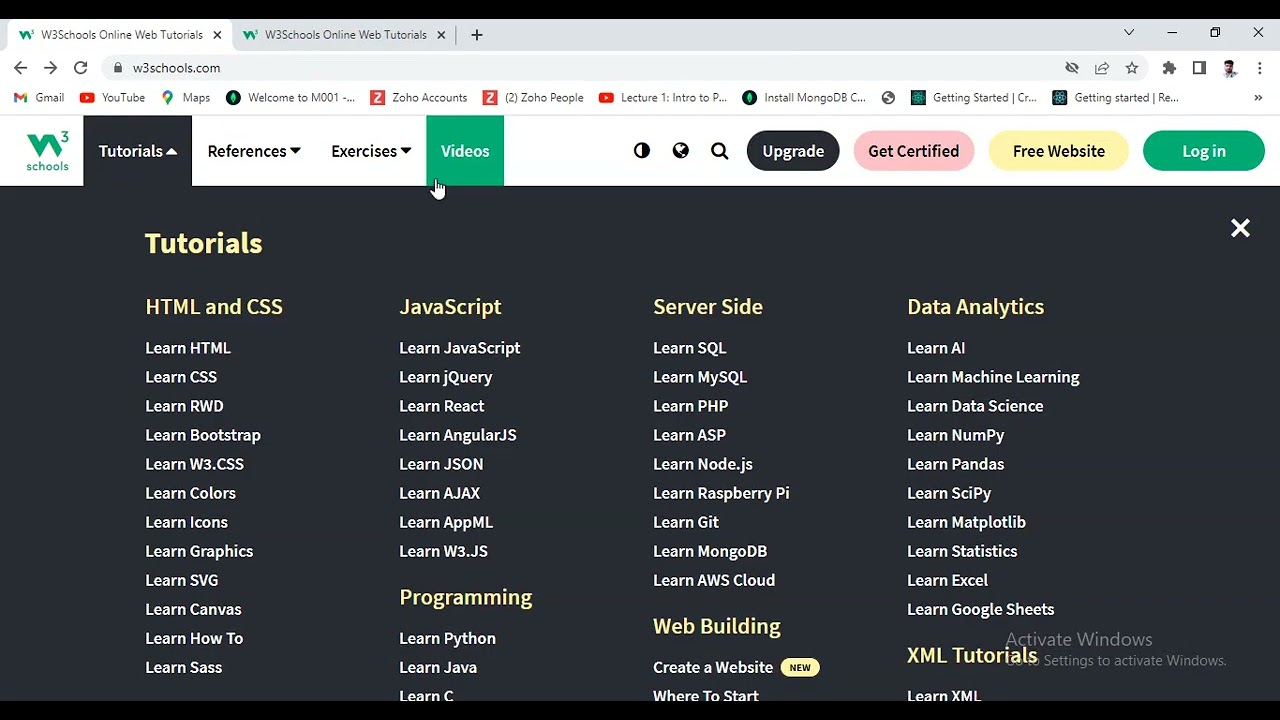Open the Videos nav item
Image resolution: width=1280 pixels, height=720 pixels.
point(465,151)
